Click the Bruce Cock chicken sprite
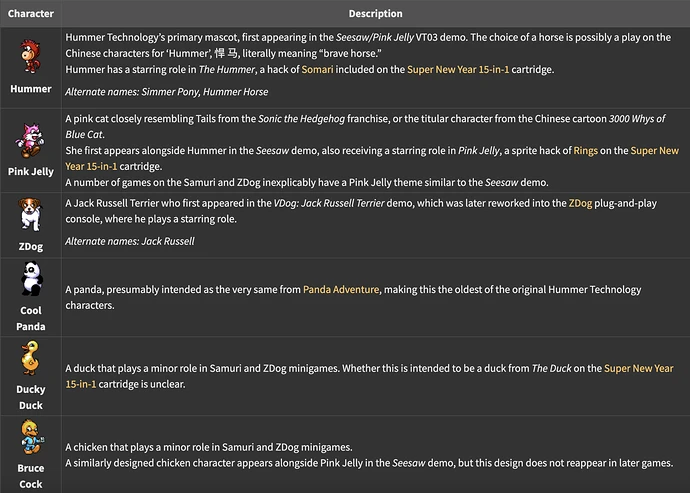 (30, 439)
